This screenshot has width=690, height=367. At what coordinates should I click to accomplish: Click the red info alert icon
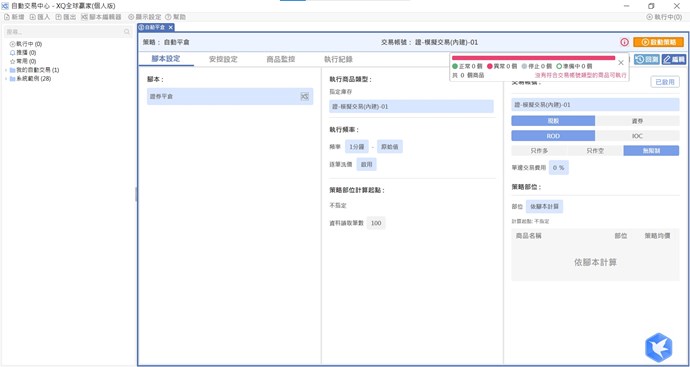tap(624, 42)
